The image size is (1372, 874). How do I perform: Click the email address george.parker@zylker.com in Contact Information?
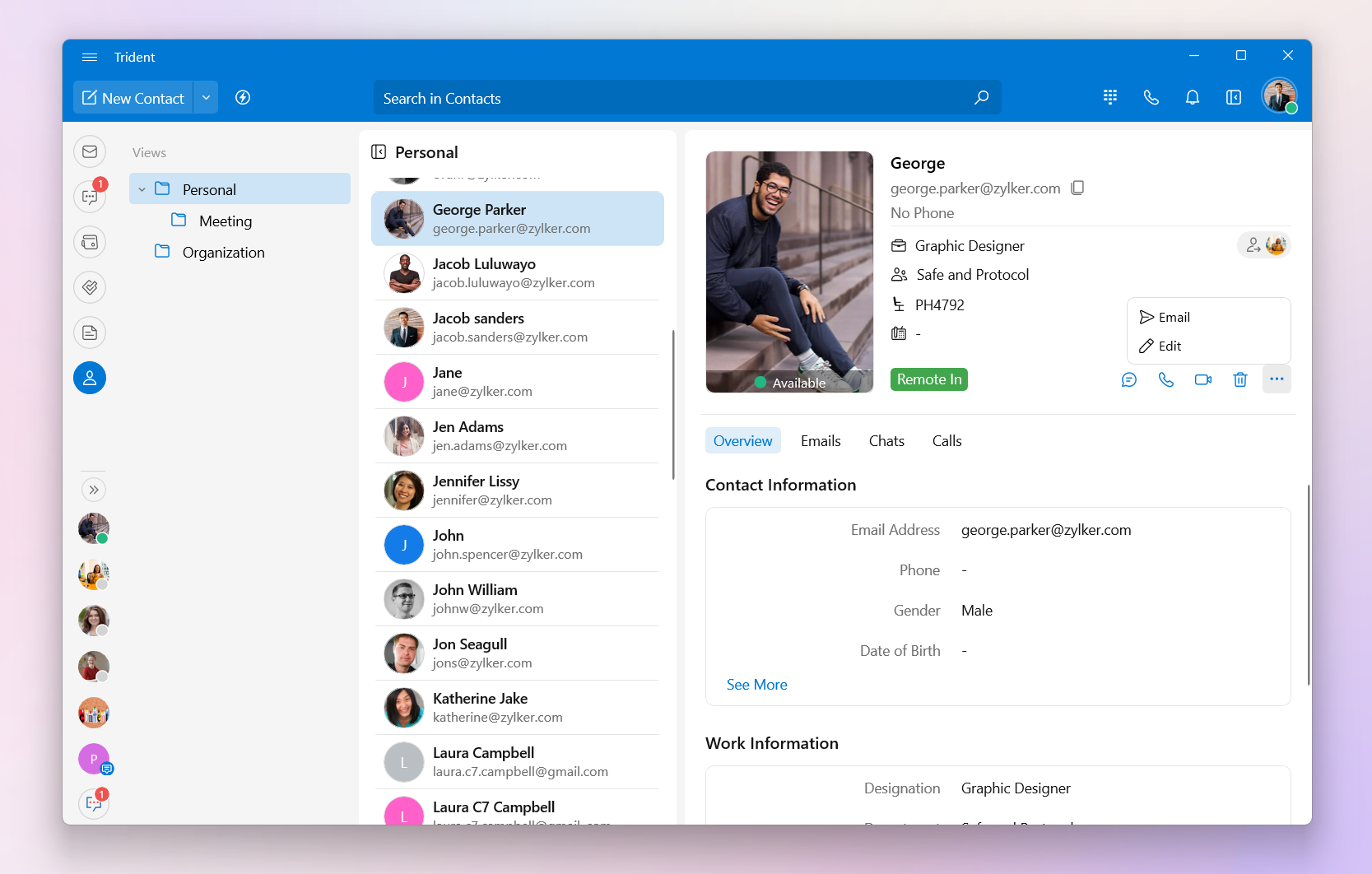coord(1046,530)
